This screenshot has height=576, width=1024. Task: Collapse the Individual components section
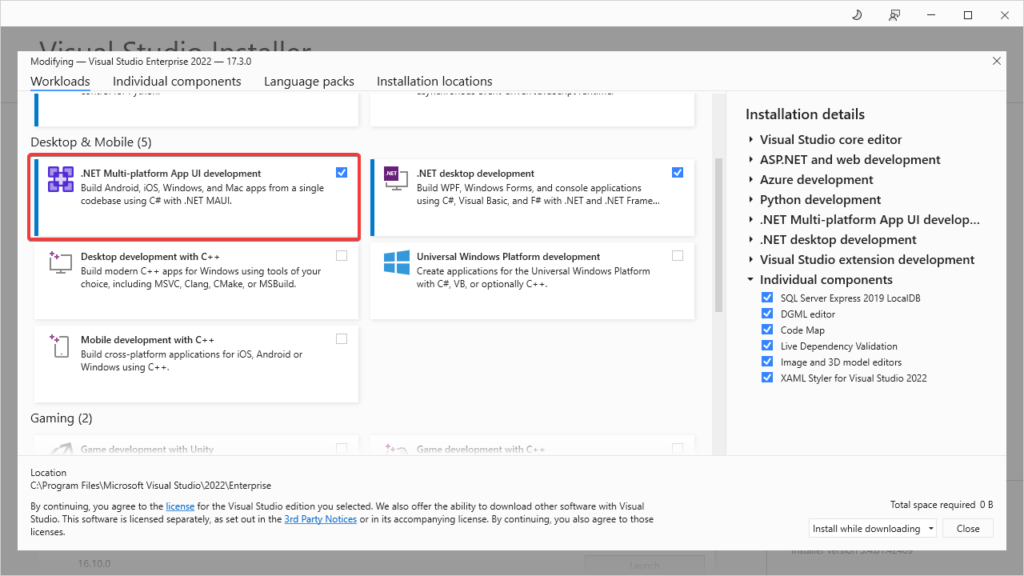pos(751,280)
